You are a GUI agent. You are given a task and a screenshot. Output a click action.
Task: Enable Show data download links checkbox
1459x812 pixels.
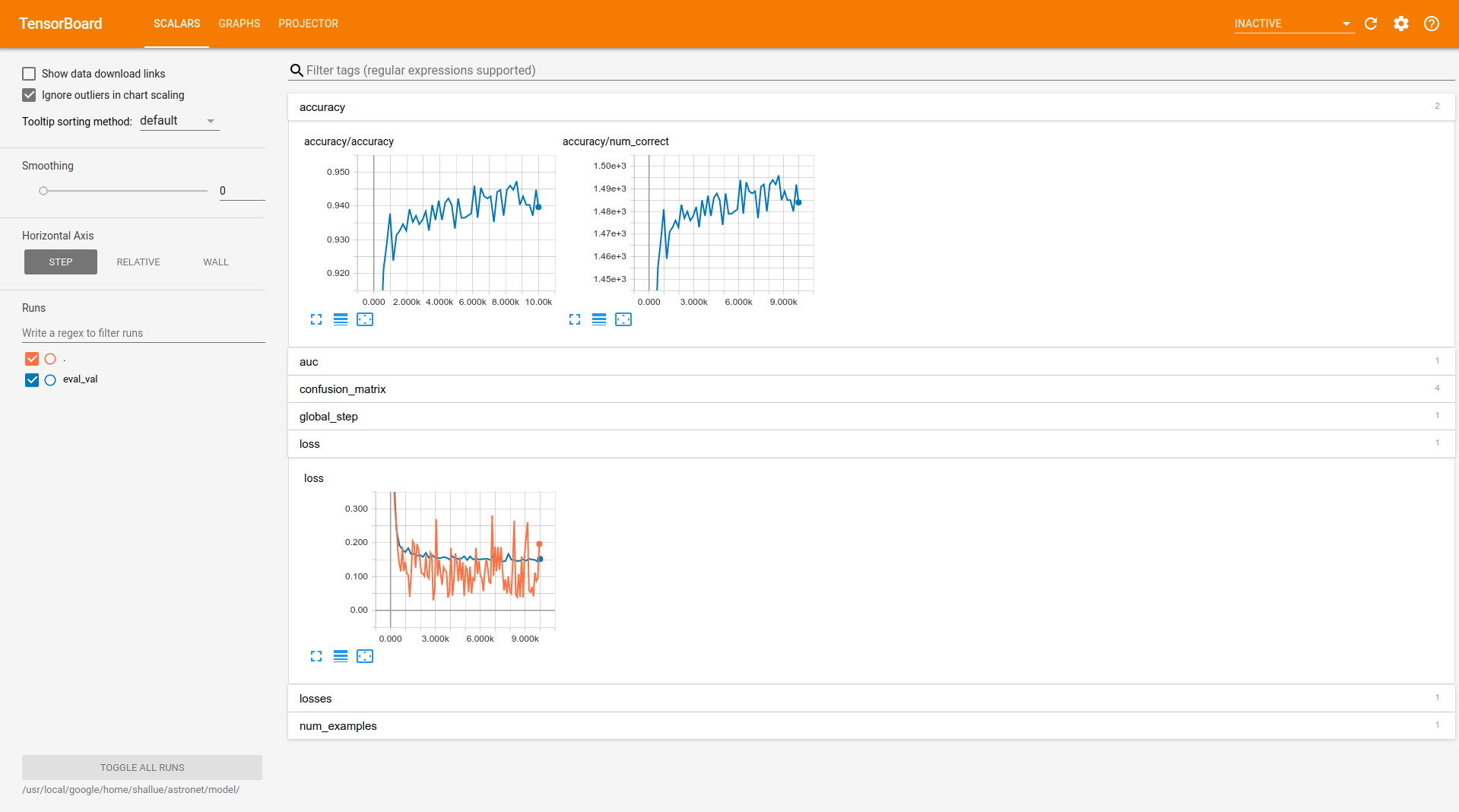click(29, 74)
